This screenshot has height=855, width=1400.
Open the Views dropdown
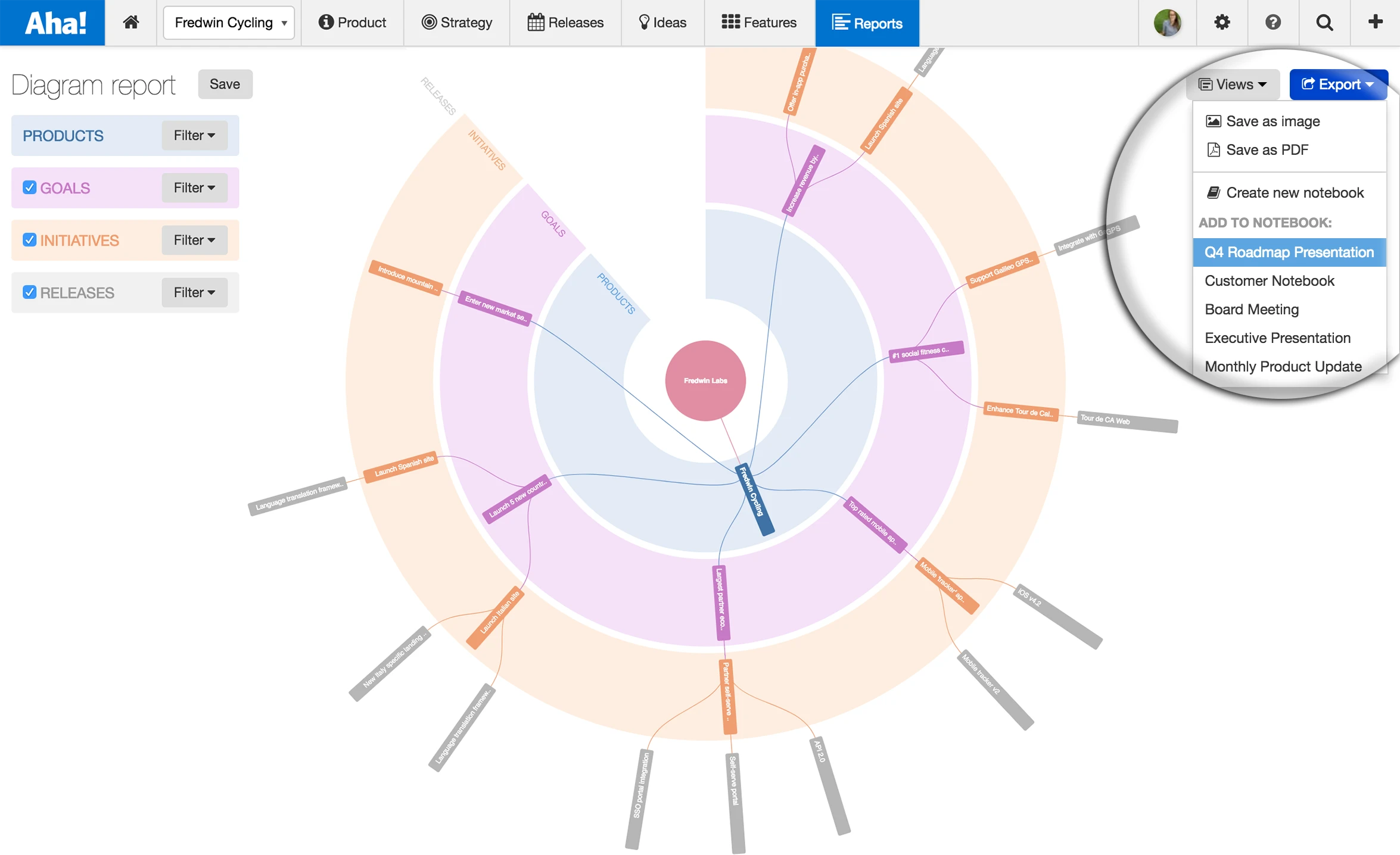click(1232, 85)
